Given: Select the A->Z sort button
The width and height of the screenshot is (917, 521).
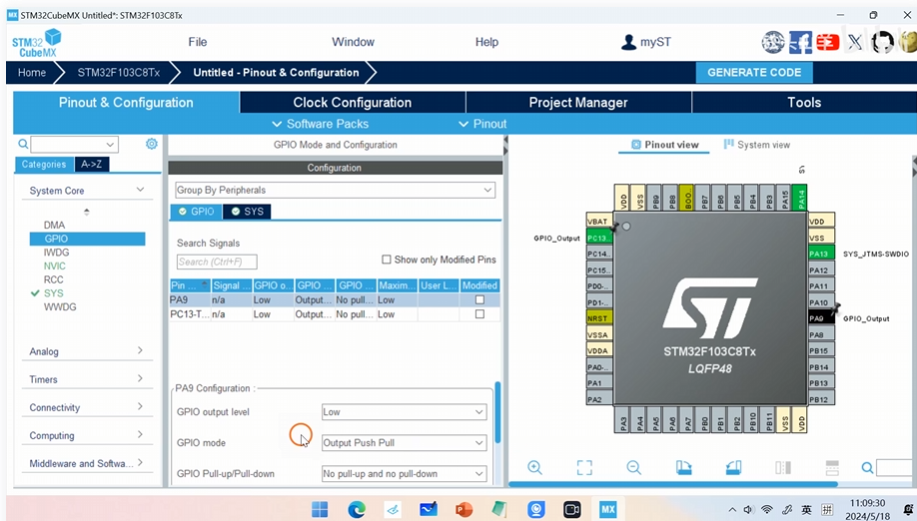Looking at the screenshot, I should [92, 164].
